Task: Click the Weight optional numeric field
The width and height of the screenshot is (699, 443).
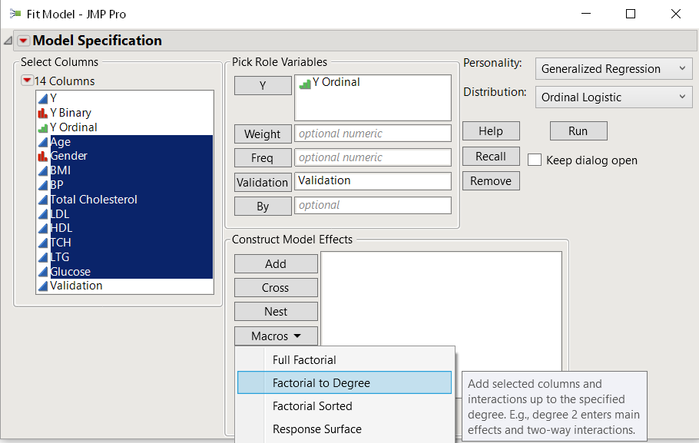Action: click(372, 133)
